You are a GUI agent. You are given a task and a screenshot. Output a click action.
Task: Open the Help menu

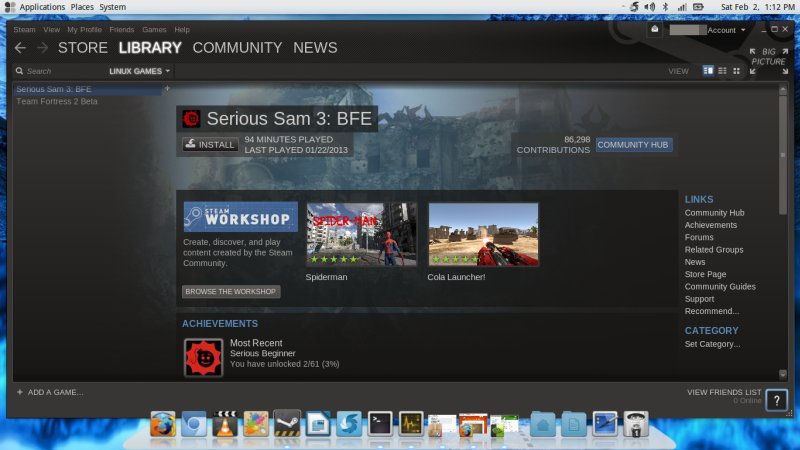pos(182,30)
